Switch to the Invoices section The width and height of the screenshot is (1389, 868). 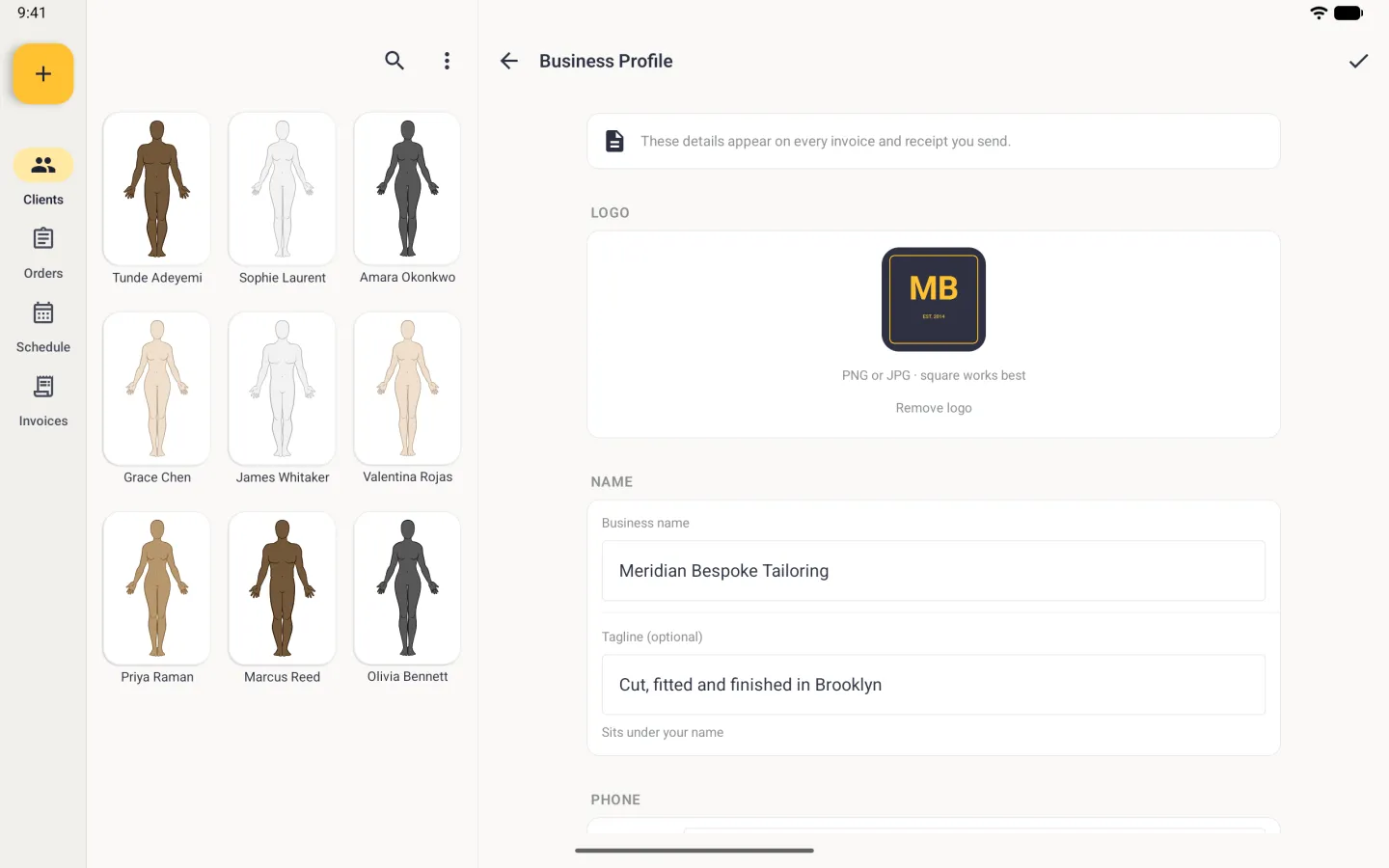pos(43,401)
